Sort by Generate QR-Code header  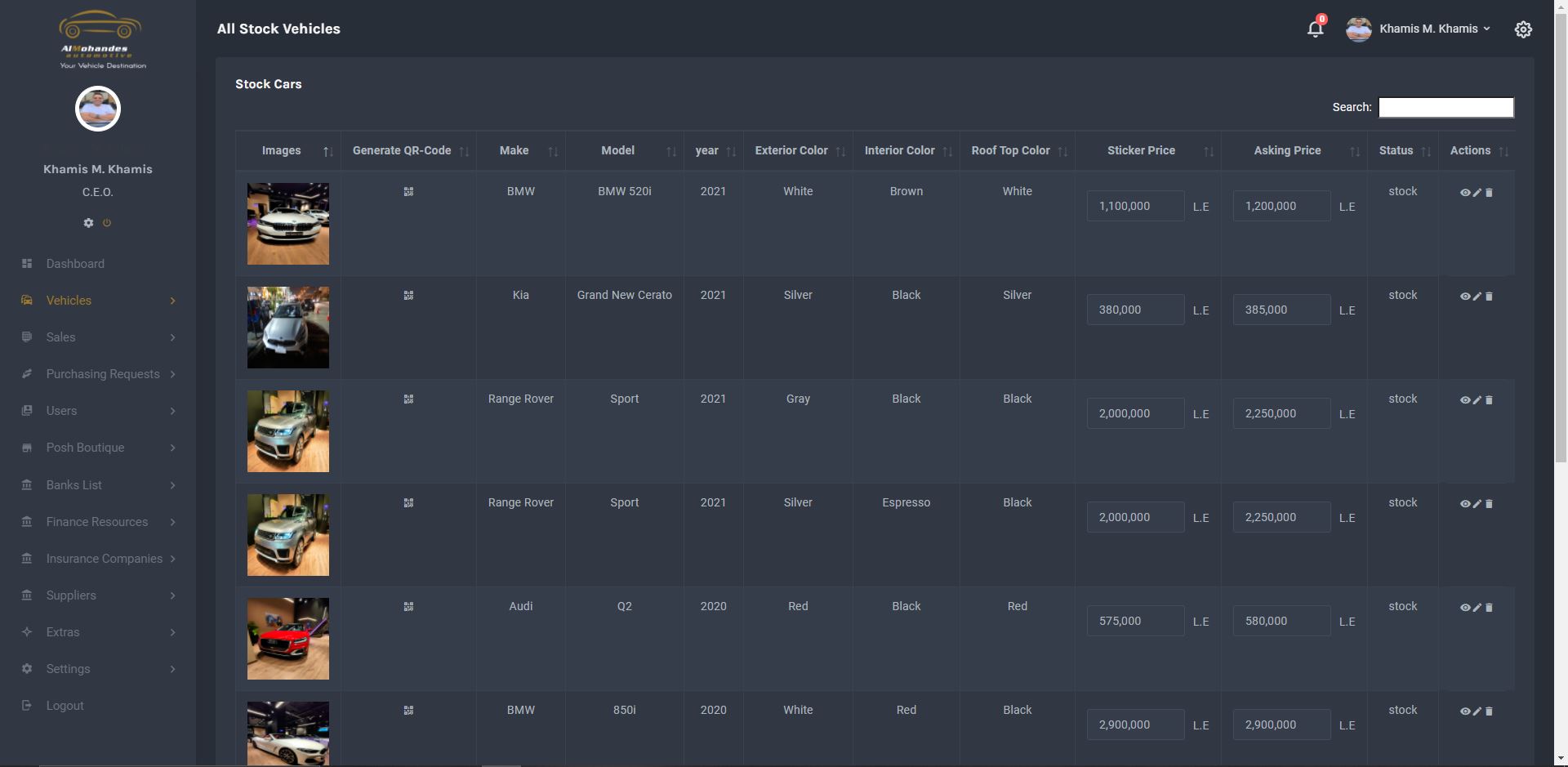408,150
